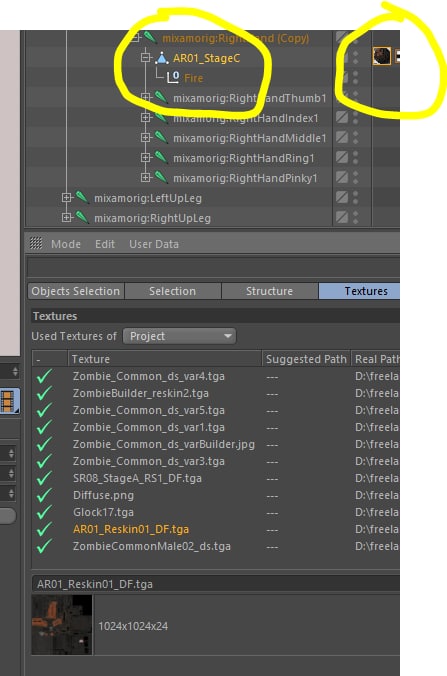The image size is (447, 676).
Task: Toggle visibility dots of mixamorig:RightHandPinky1
Action: [355, 177]
